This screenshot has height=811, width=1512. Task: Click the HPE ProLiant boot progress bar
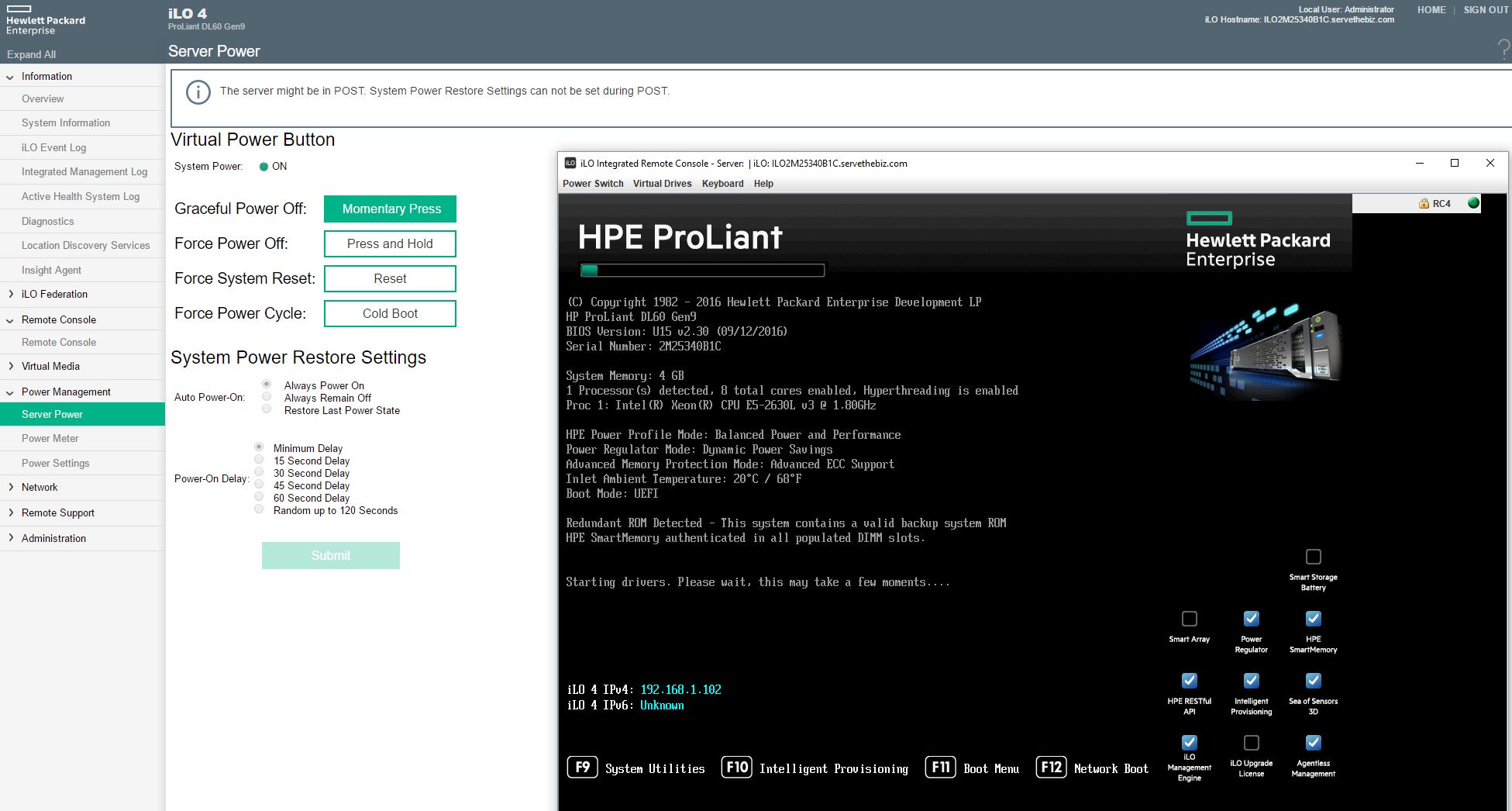tap(702, 271)
